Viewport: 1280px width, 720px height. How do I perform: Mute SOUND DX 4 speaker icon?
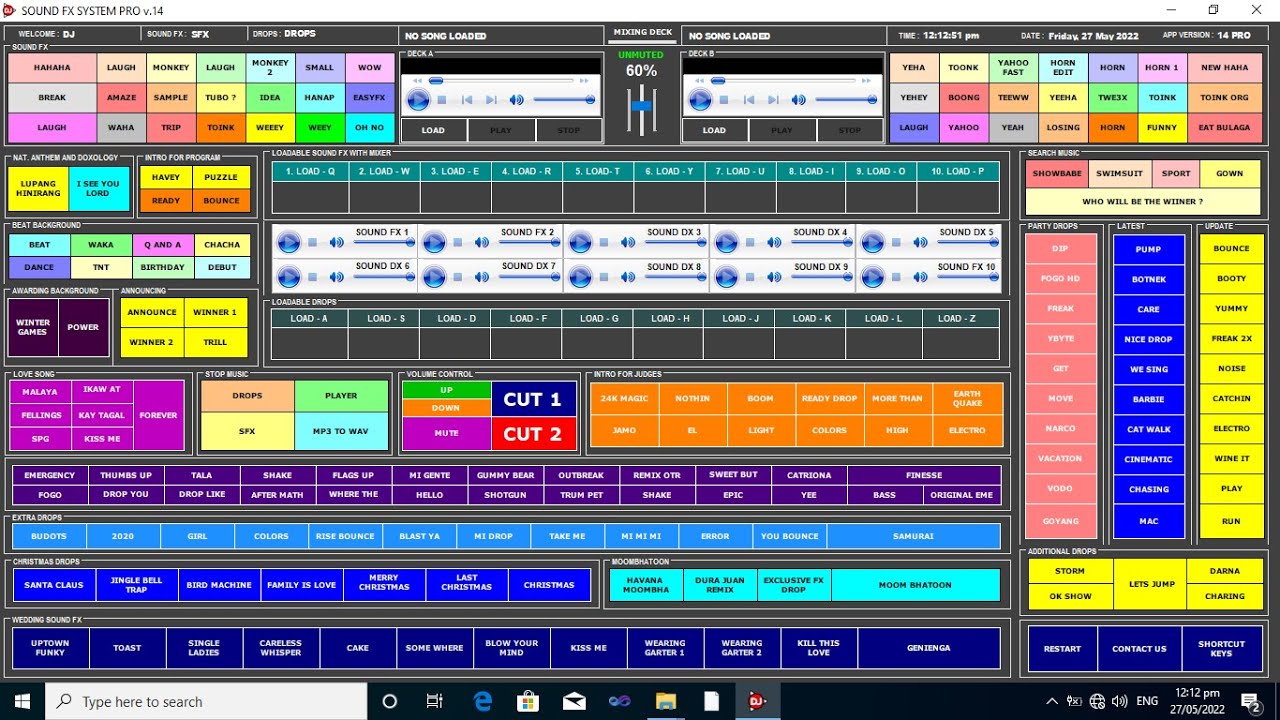[x=774, y=243]
